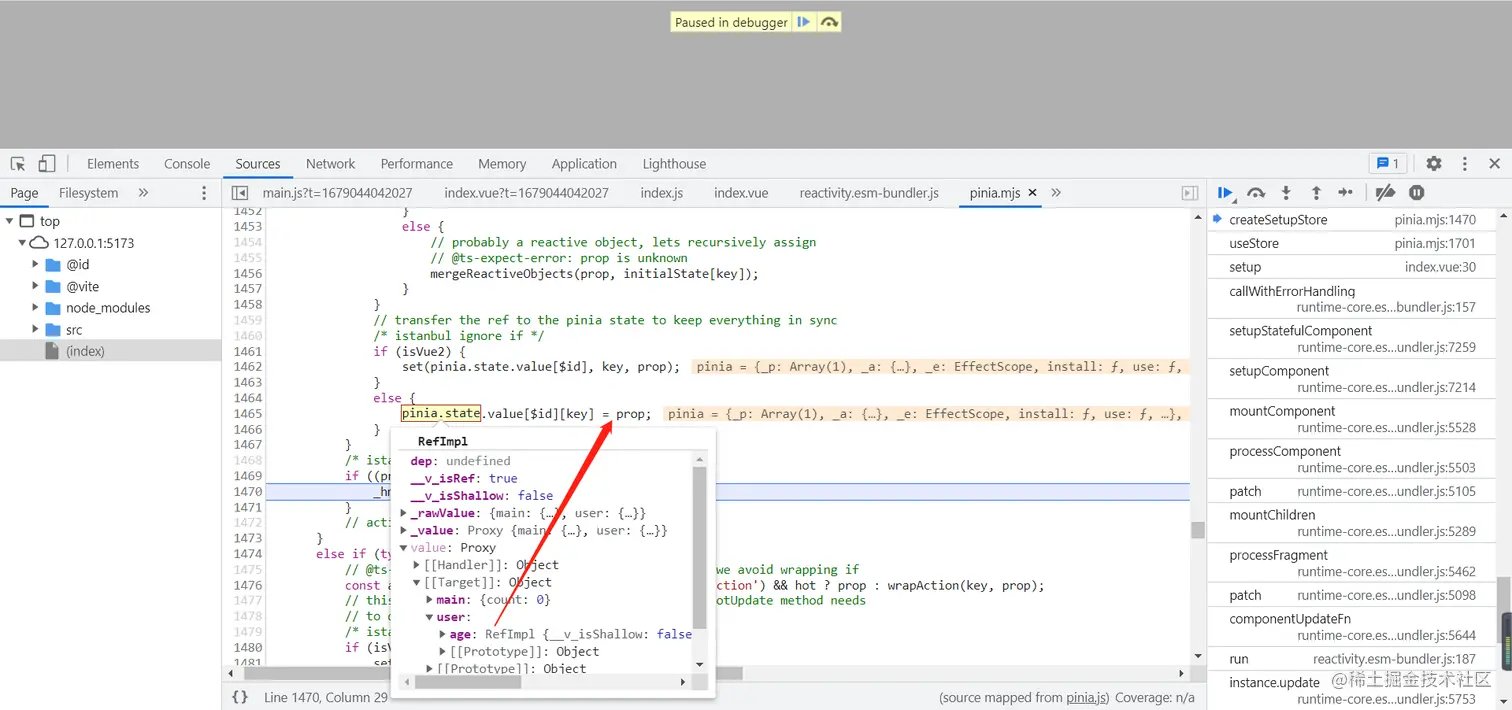The height and width of the screenshot is (710, 1512).
Task: Open the Lighthouse tab
Action: point(674,163)
